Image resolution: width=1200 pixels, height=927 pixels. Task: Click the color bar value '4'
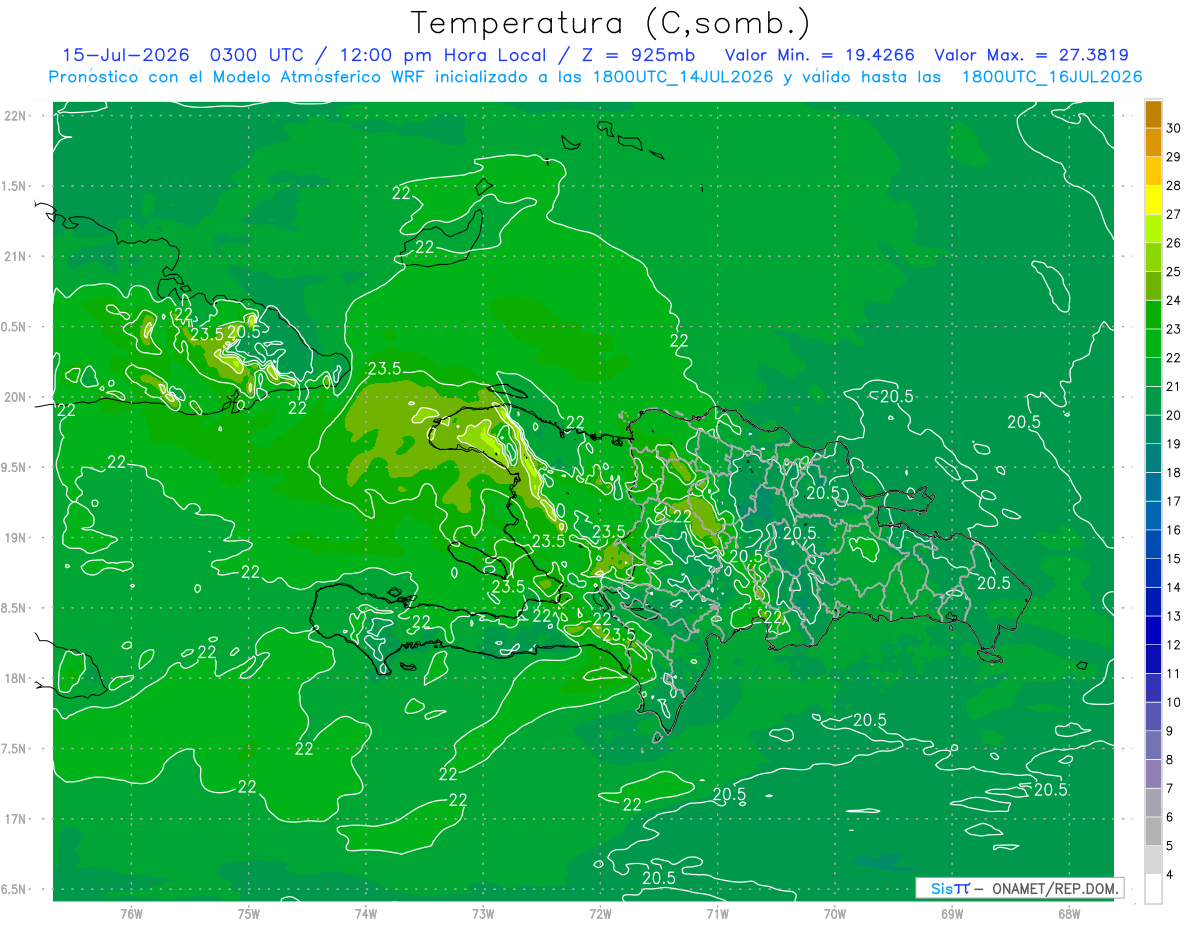coord(1170,875)
